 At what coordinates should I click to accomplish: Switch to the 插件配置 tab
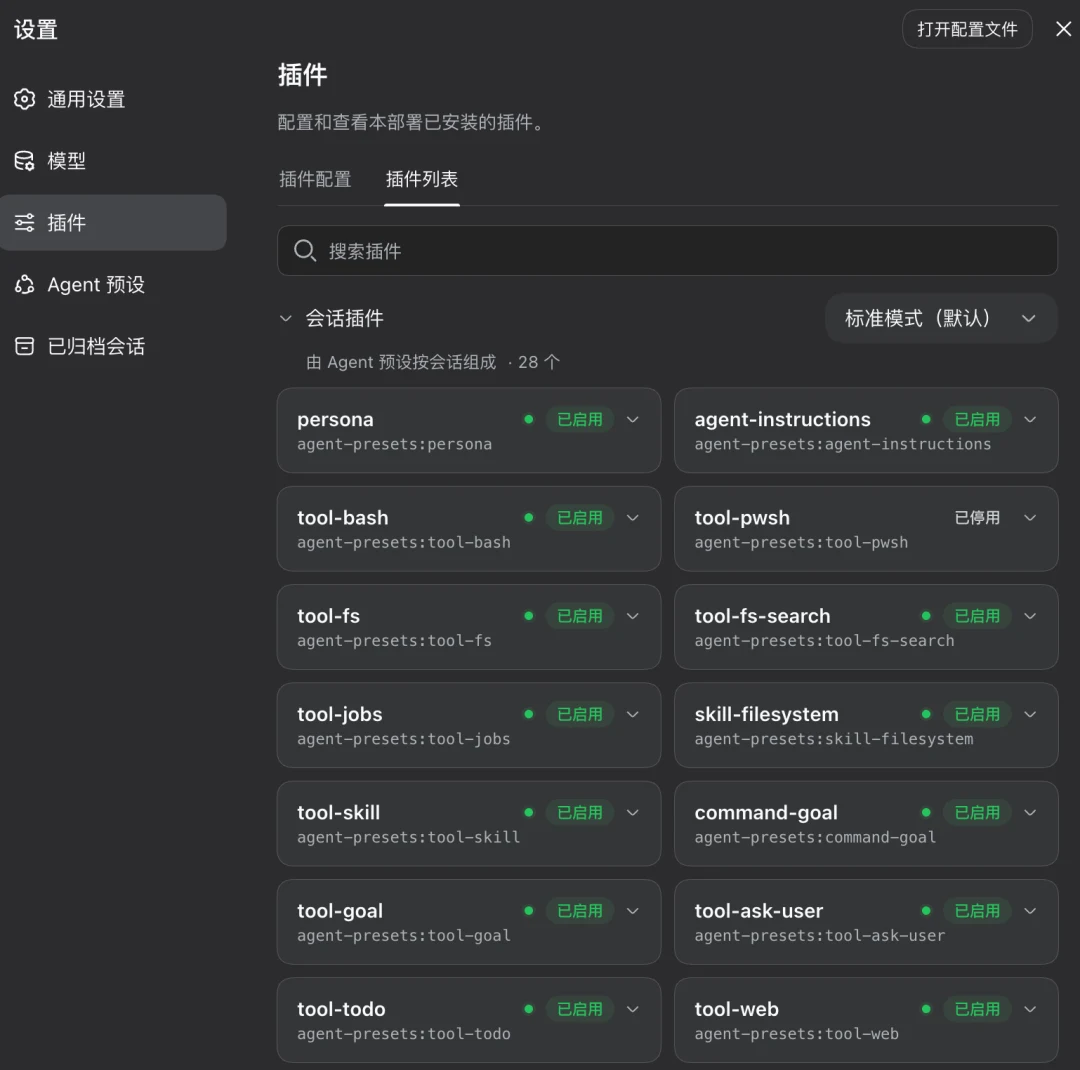coord(315,179)
